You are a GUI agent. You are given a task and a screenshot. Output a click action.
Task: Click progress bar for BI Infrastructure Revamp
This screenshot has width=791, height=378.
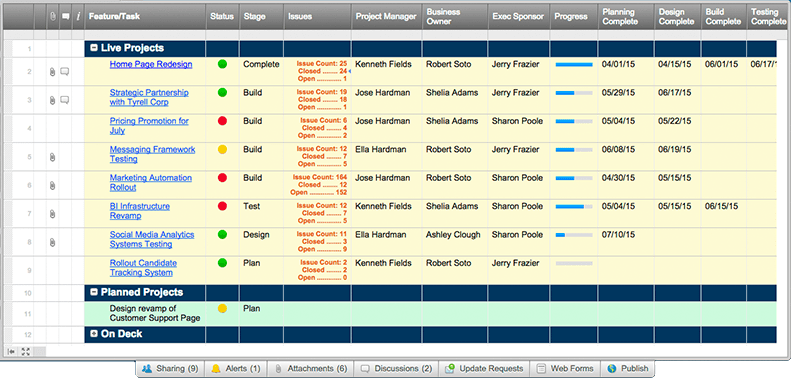(574, 206)
